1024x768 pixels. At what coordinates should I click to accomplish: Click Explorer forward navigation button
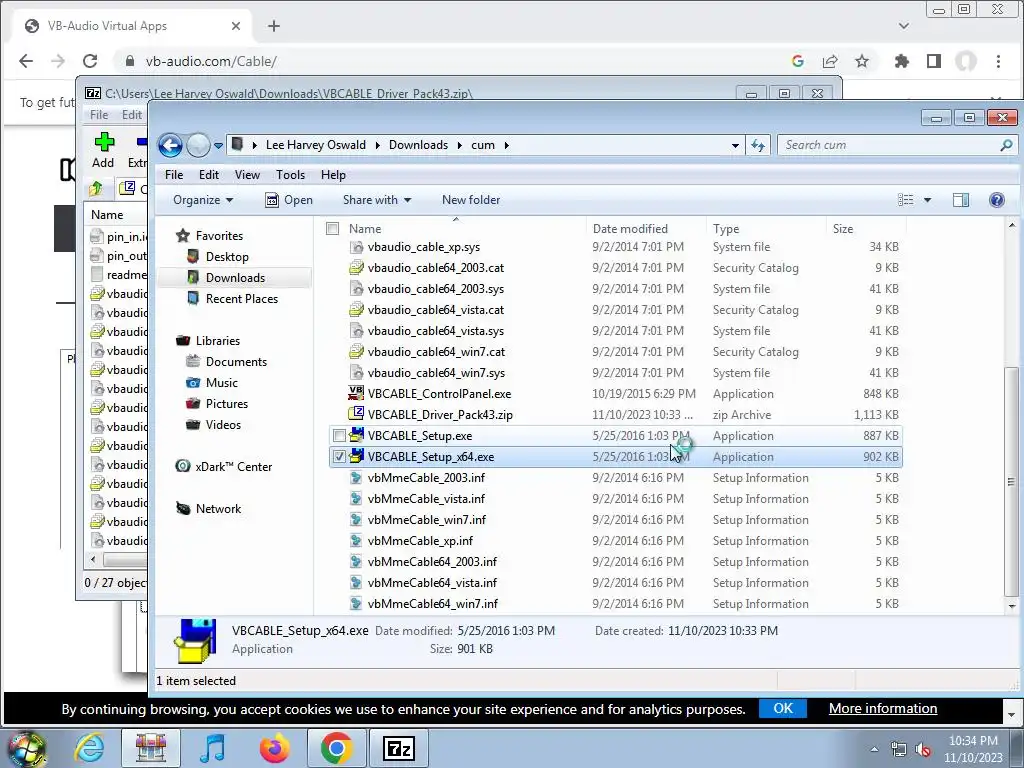pyautogui.click(x=198, y=145)
